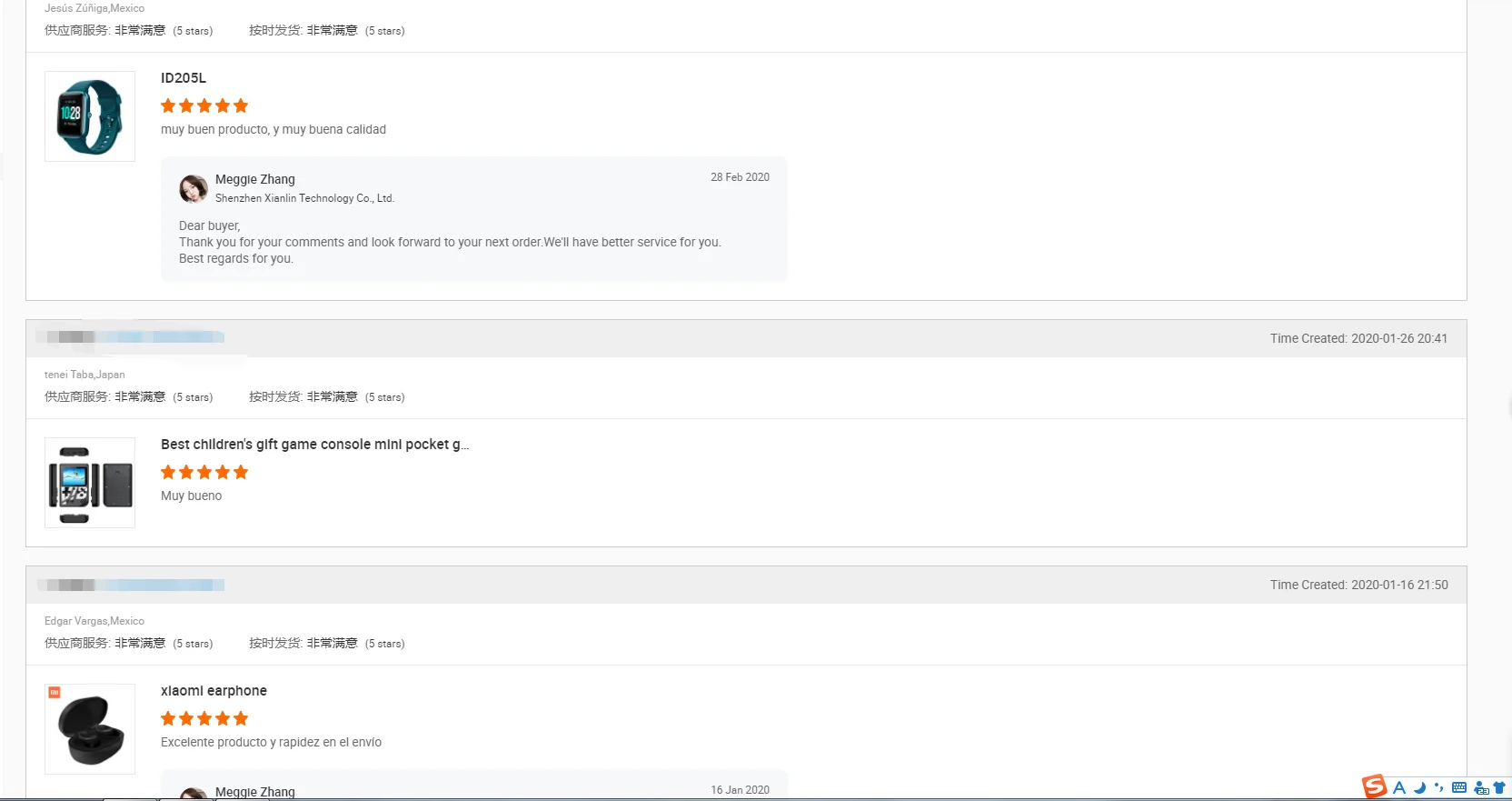Open the soft keyboard icon
The image size is (1512, 801).
pyautogui.click(x=1459, y=787)
